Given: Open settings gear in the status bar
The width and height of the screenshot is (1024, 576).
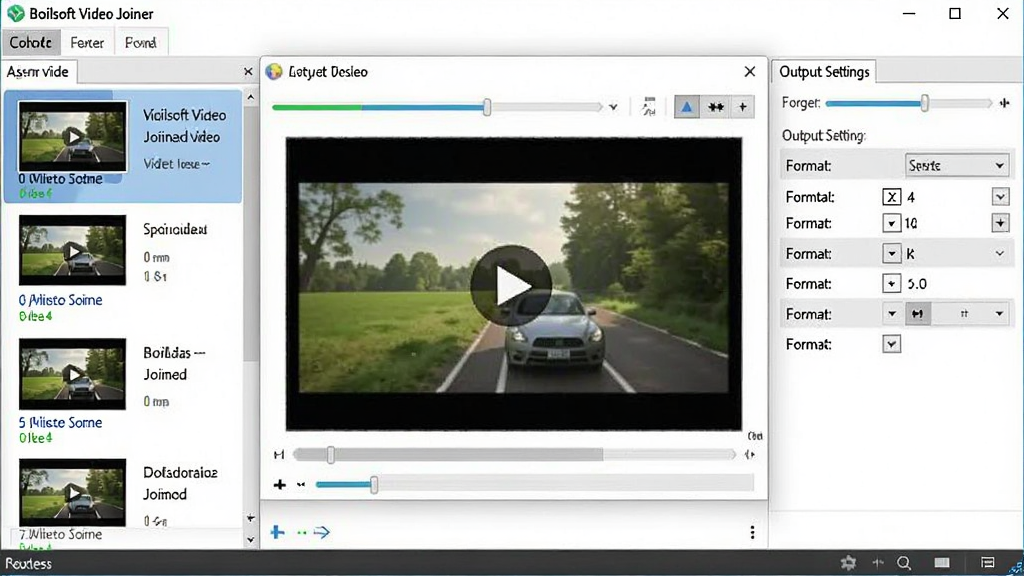Looking at the screenshot, I should (x=848, y=562).
